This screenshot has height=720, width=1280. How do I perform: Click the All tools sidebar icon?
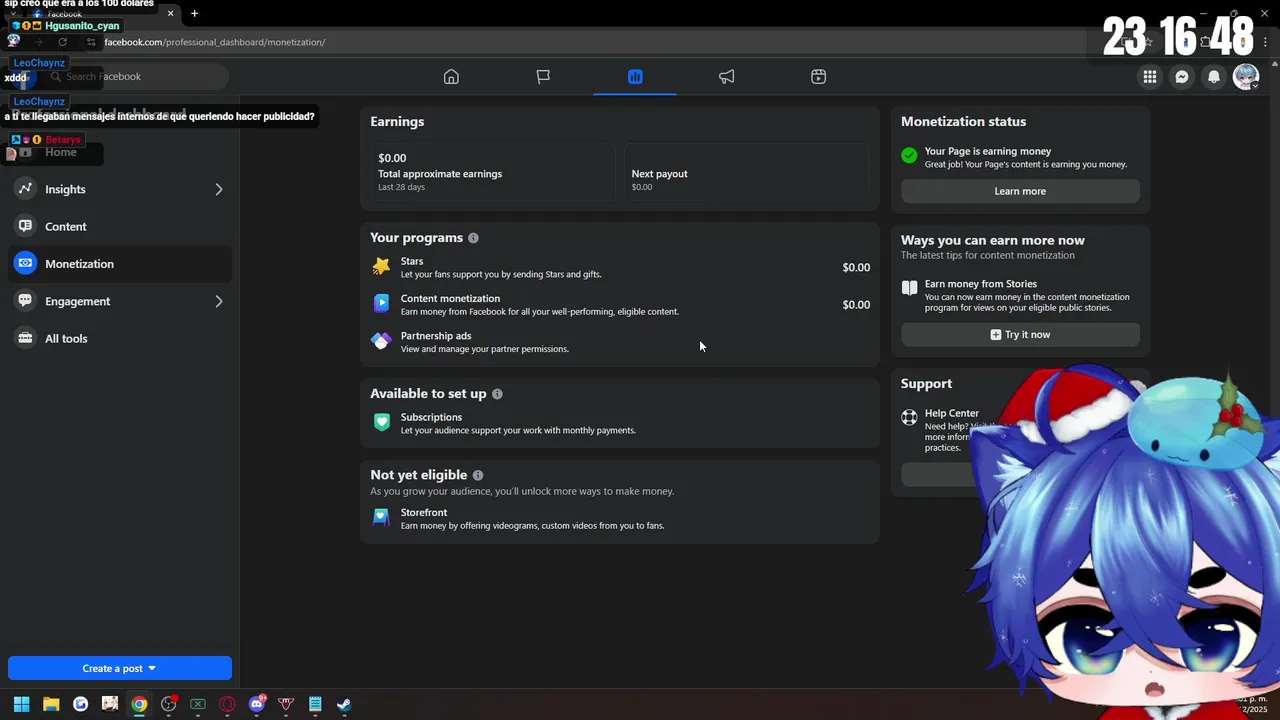[25, 338]
